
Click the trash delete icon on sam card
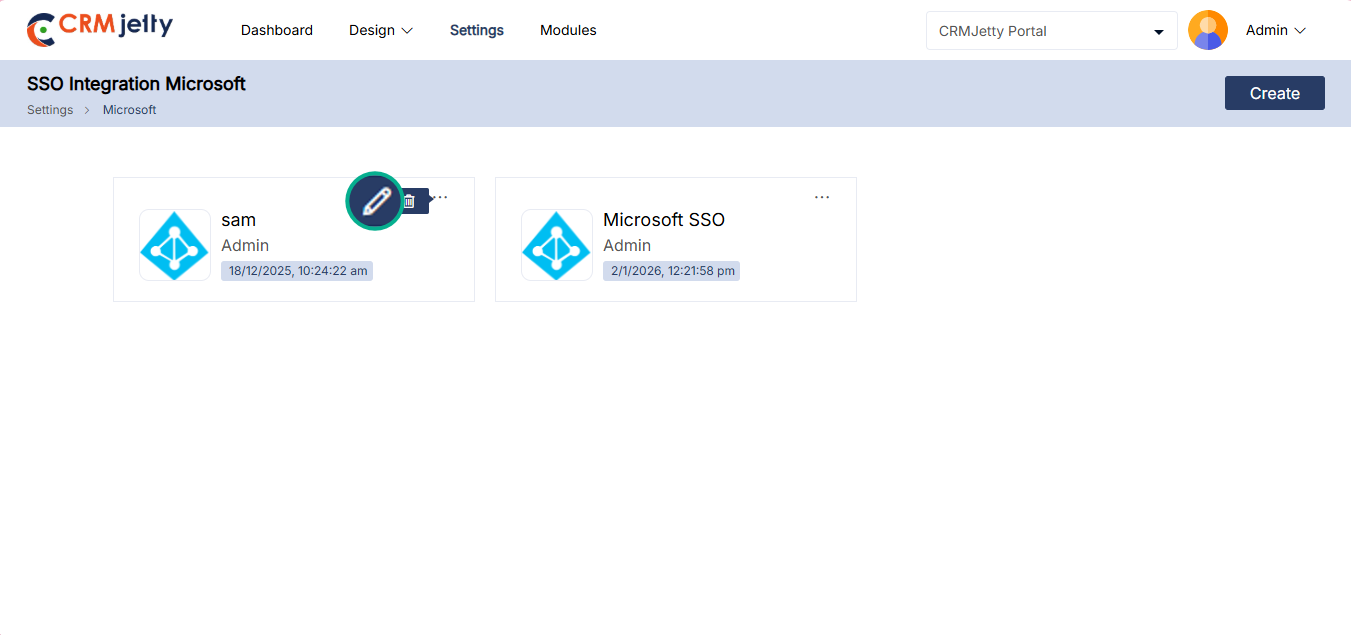point(409,201)
